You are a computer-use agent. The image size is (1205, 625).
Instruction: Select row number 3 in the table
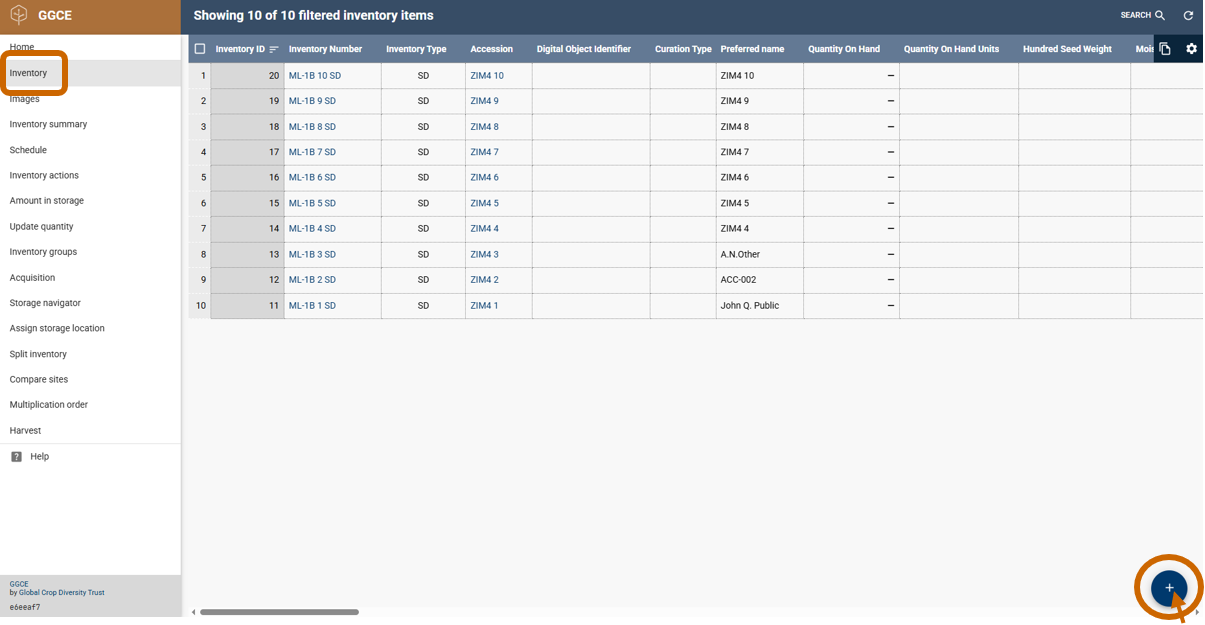203,127
